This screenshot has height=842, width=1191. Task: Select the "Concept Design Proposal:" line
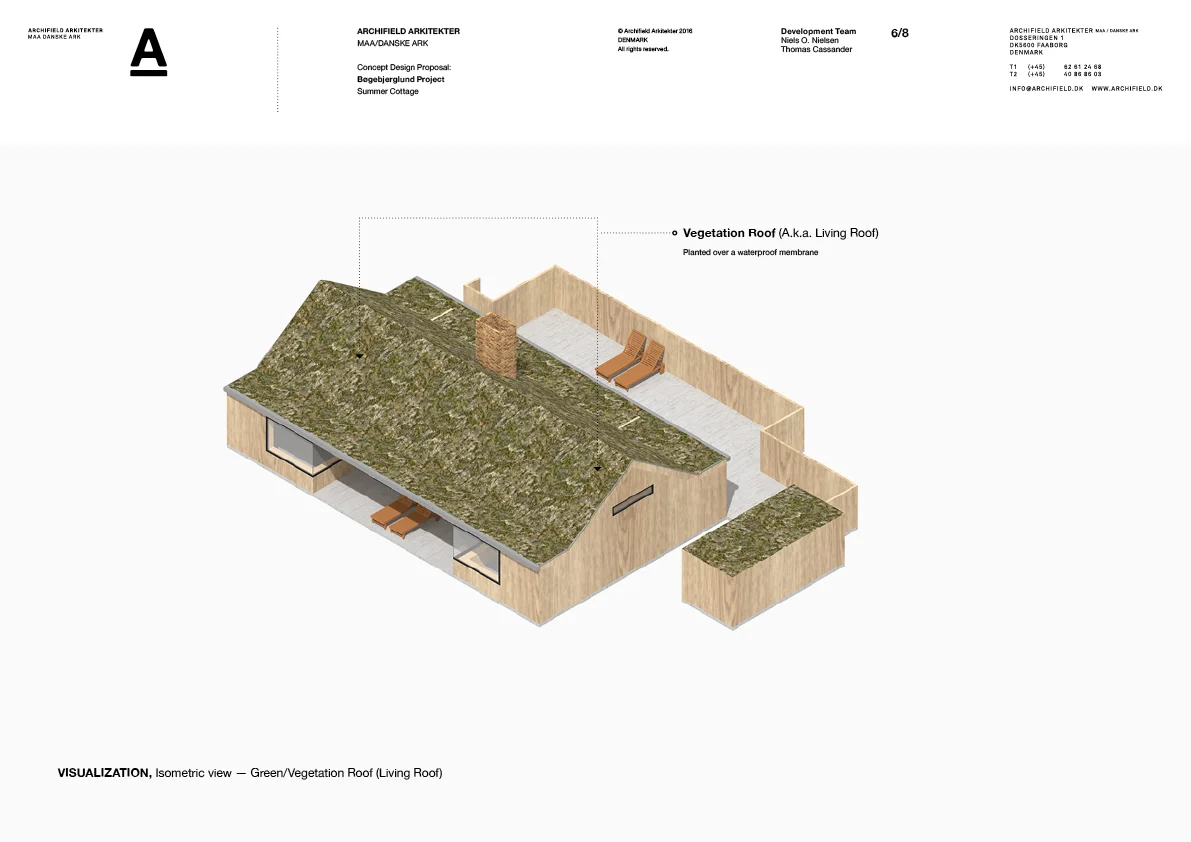click(403, 68)
